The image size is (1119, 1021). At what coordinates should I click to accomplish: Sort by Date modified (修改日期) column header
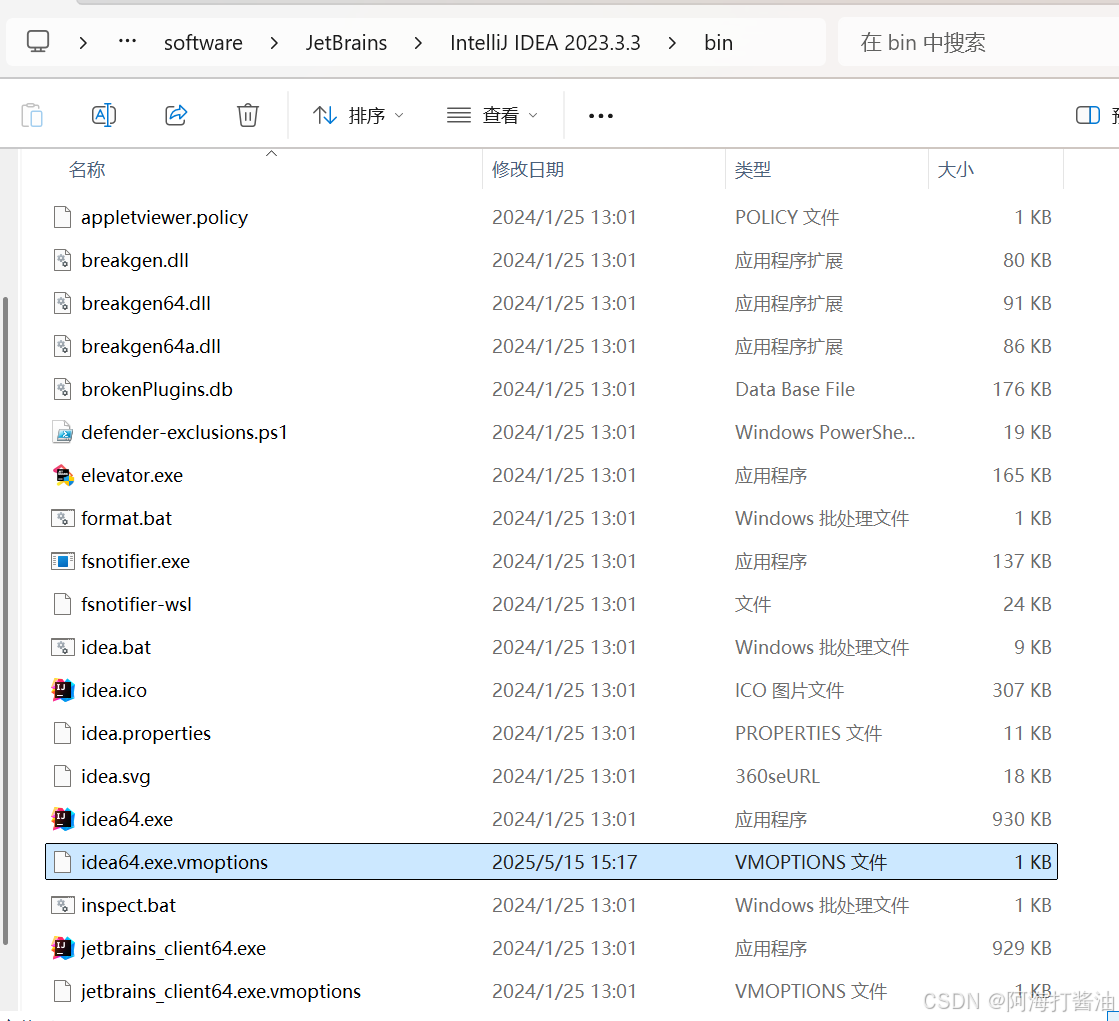point(528,170)
